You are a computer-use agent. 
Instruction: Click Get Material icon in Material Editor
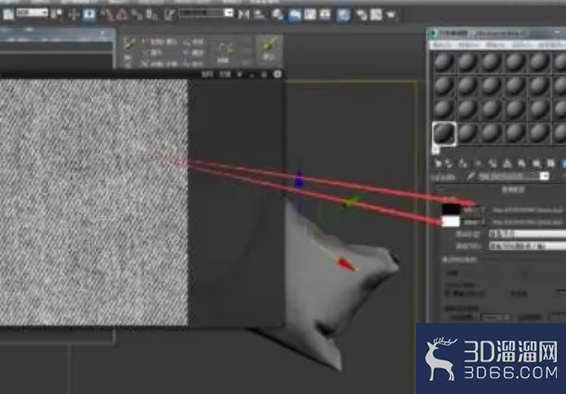pyautogui.click(x=438, y=164)
